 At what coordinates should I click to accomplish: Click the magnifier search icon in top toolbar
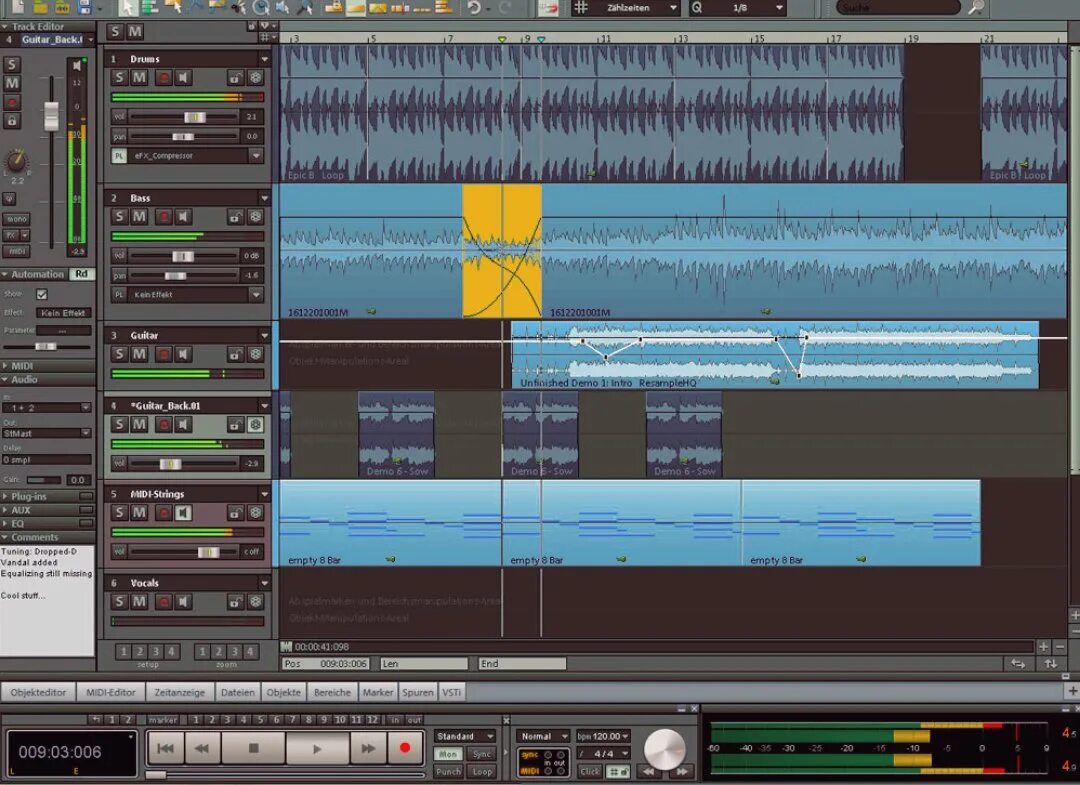(976, 8)
